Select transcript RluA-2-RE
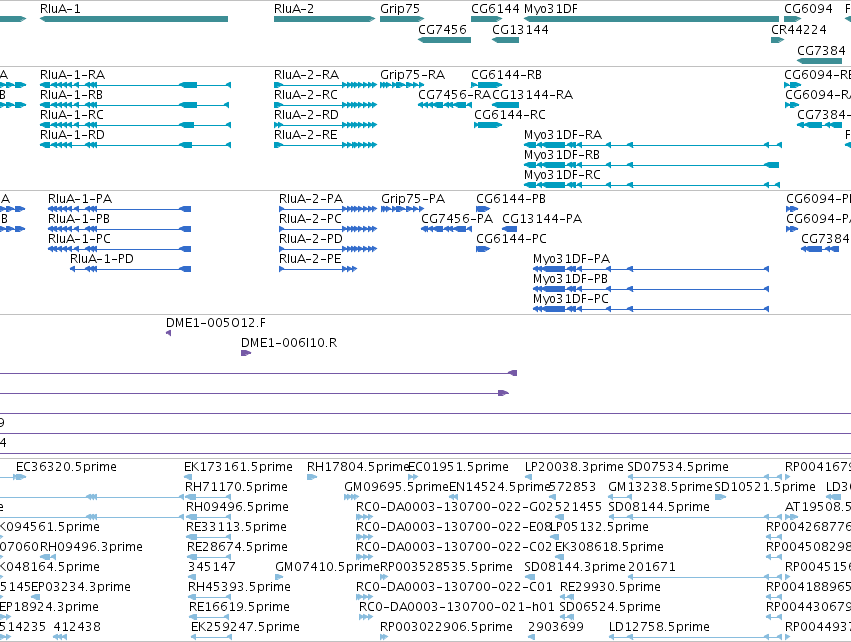The image size is (851, 642). [x=306, y=135]
